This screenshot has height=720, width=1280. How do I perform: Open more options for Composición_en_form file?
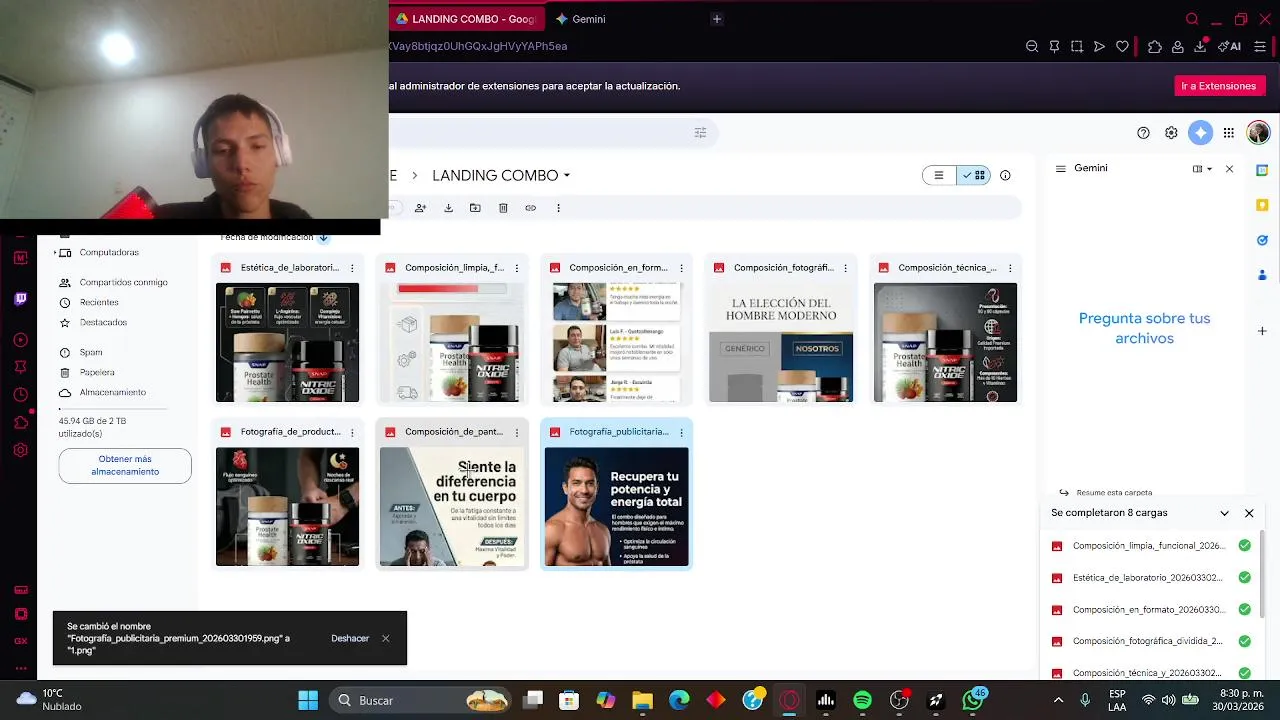coord(681,268)
